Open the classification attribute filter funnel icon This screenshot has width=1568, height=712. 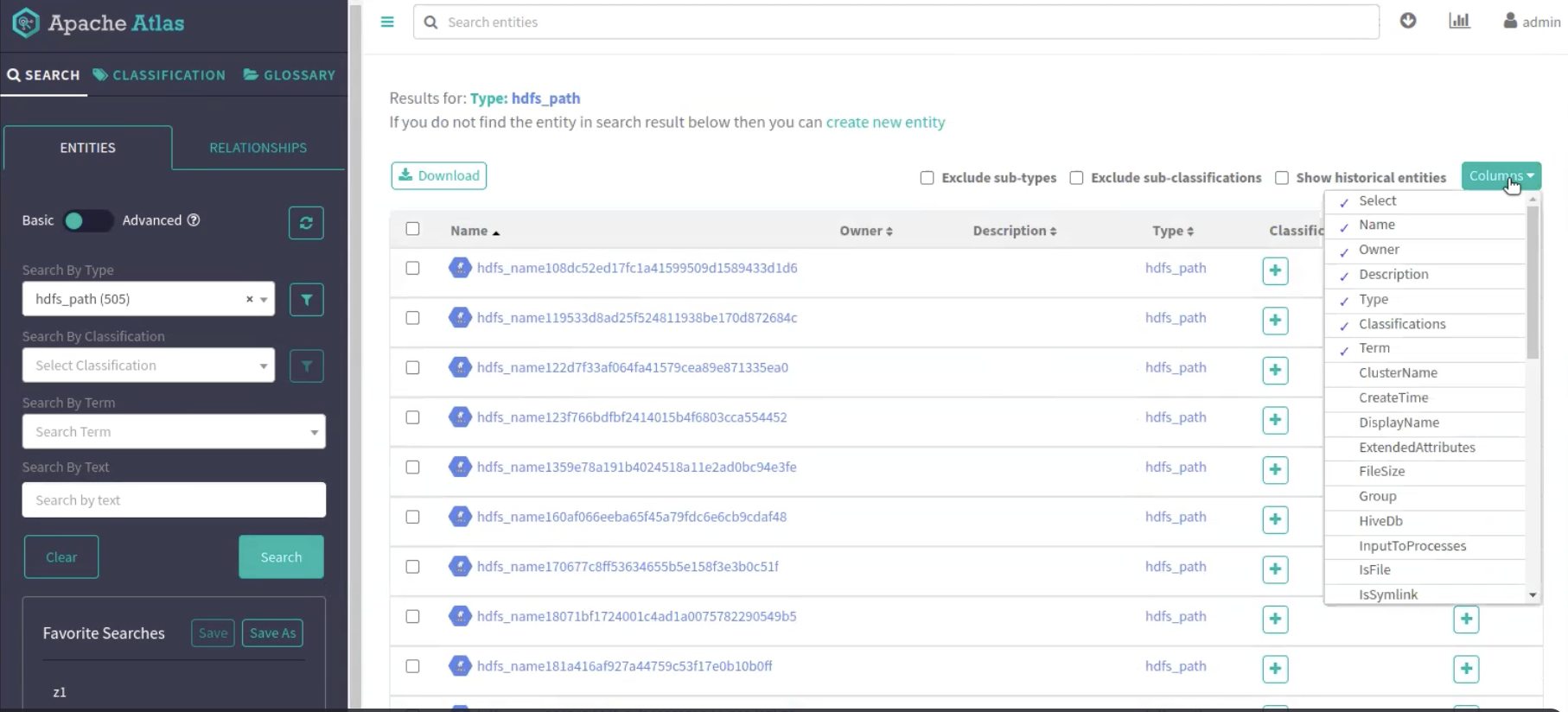(x=306, y=366)
